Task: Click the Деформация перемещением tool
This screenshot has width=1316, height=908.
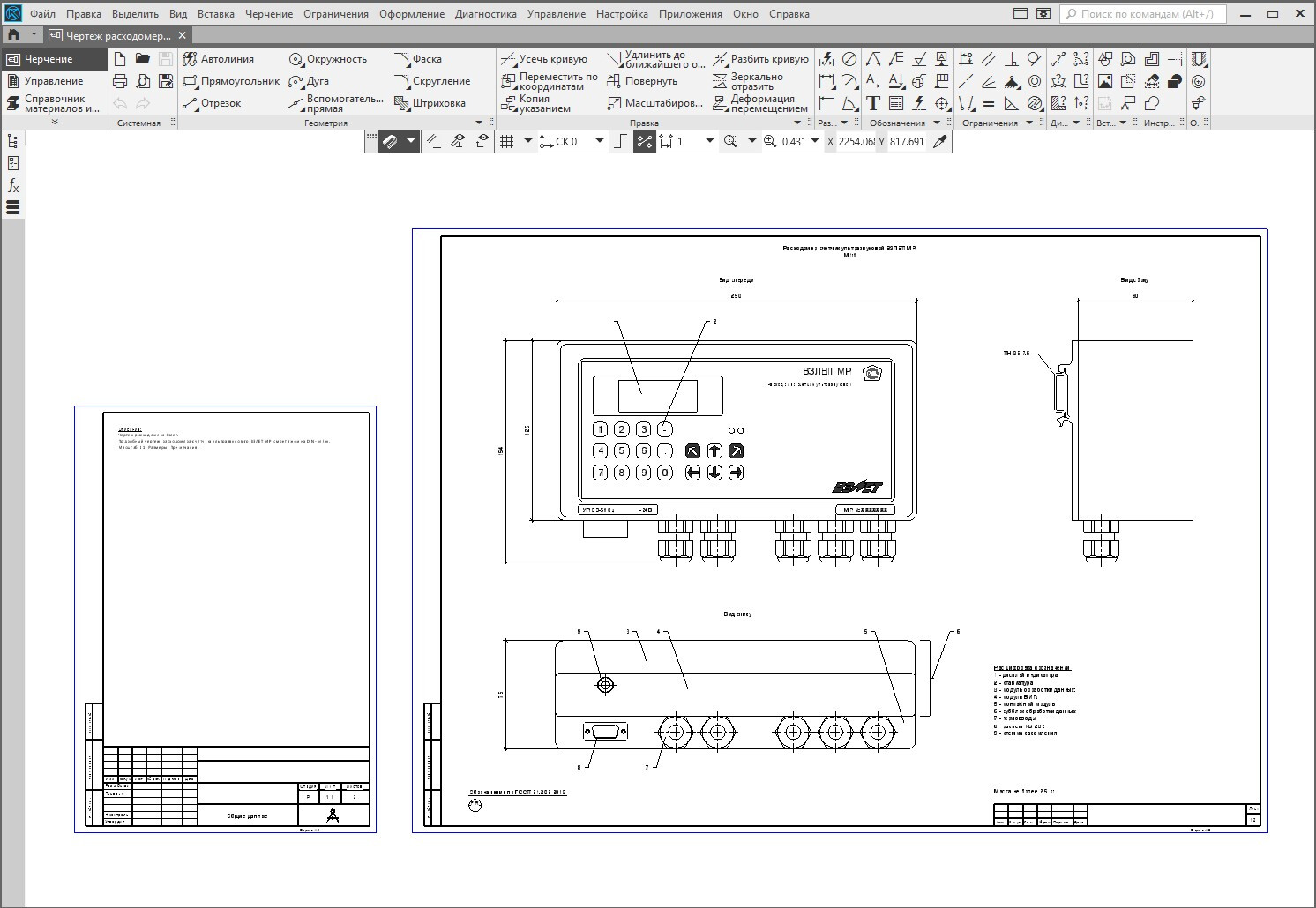Action: [x=759, y=103]
